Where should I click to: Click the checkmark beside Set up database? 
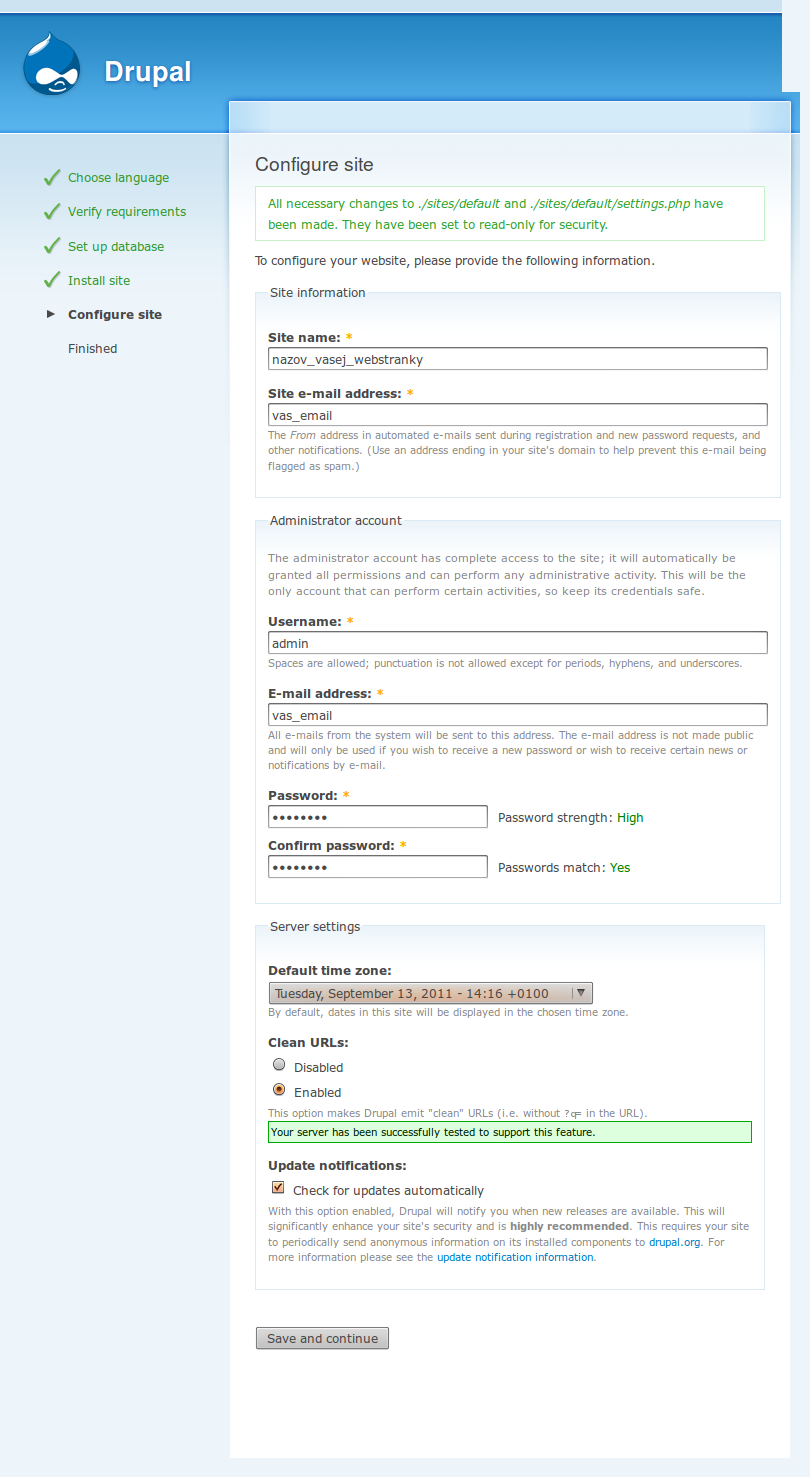click(x=53, y=246)
